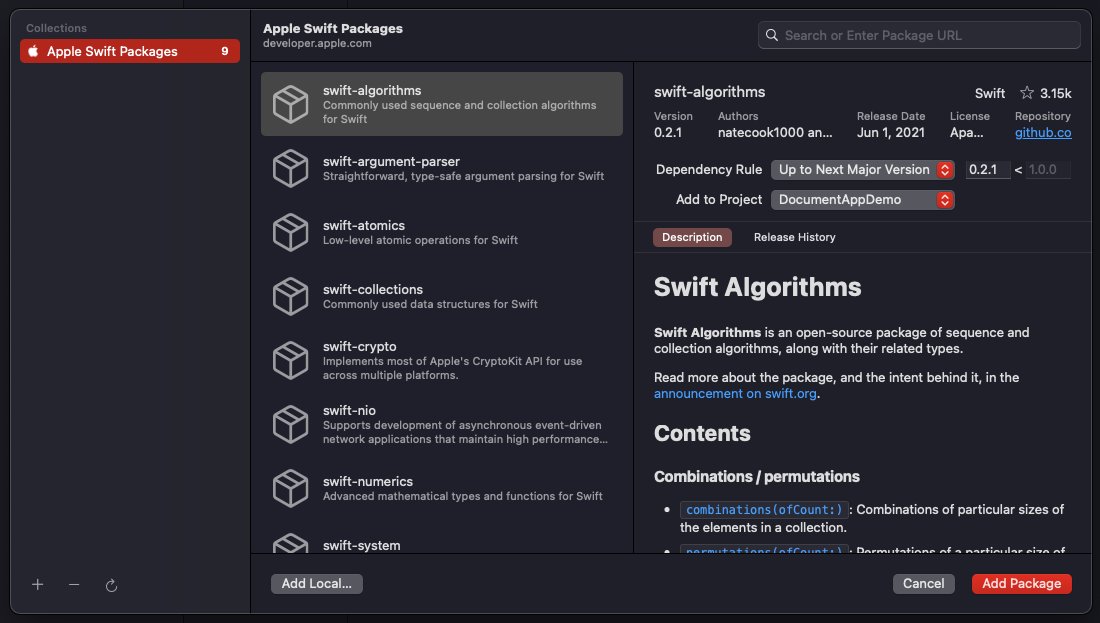
Task: Select the swift-argument-parser package row
Action: 442,168
